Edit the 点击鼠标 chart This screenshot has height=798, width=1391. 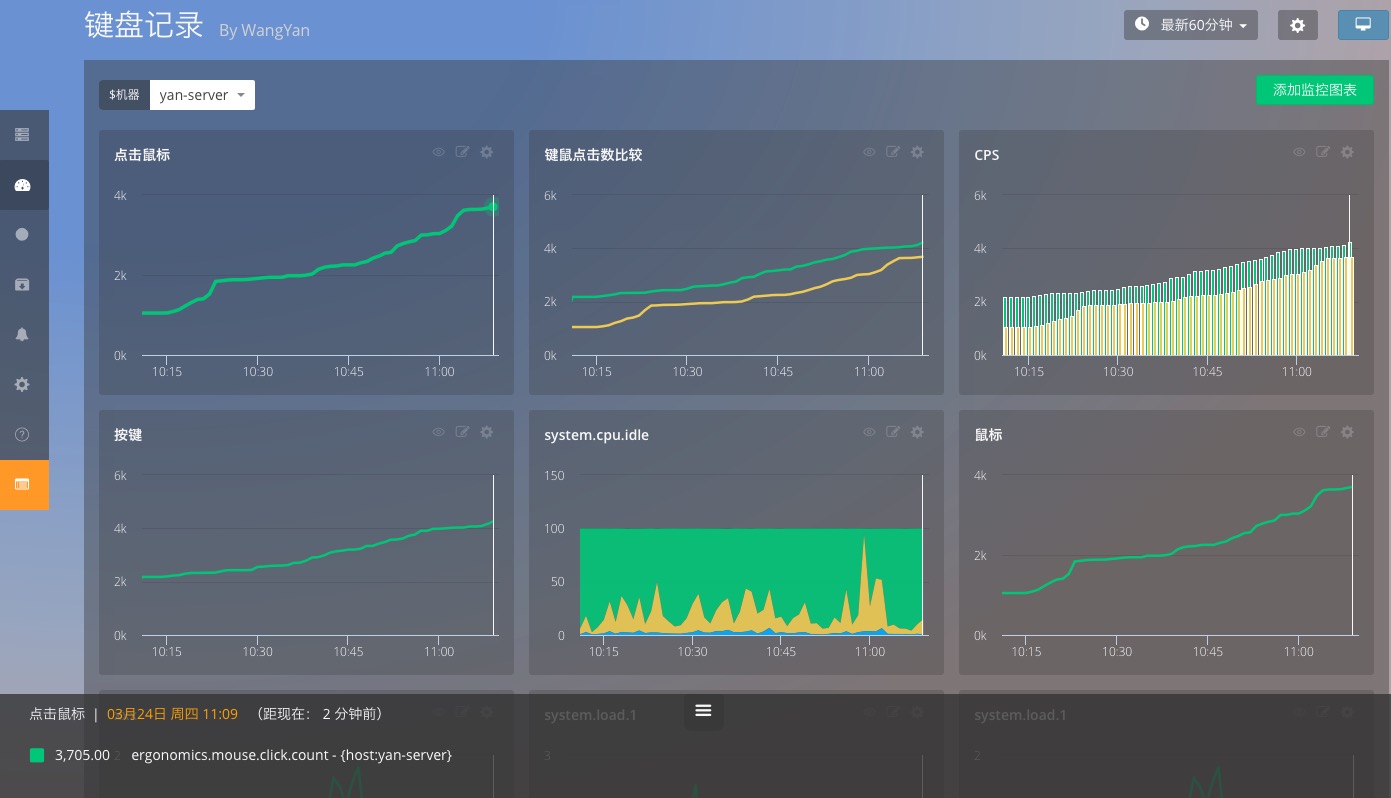coord(462,152)
